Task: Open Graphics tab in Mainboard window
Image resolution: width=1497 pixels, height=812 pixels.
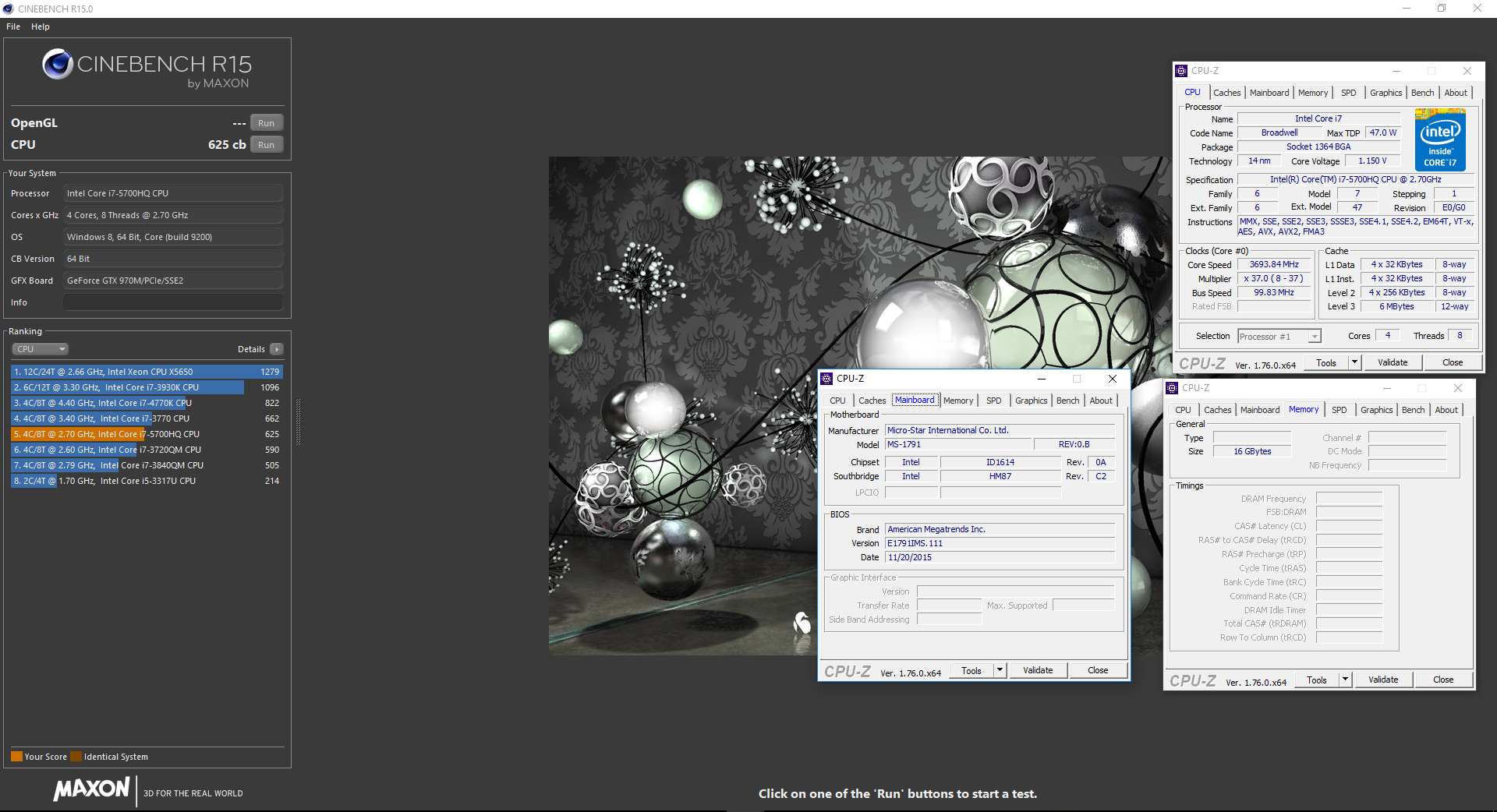Action: point(1031,401)
